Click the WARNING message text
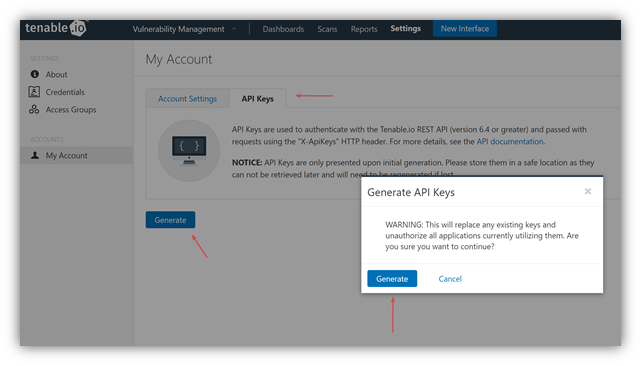Viewport: 641px width, 366px height. point(482,236)
